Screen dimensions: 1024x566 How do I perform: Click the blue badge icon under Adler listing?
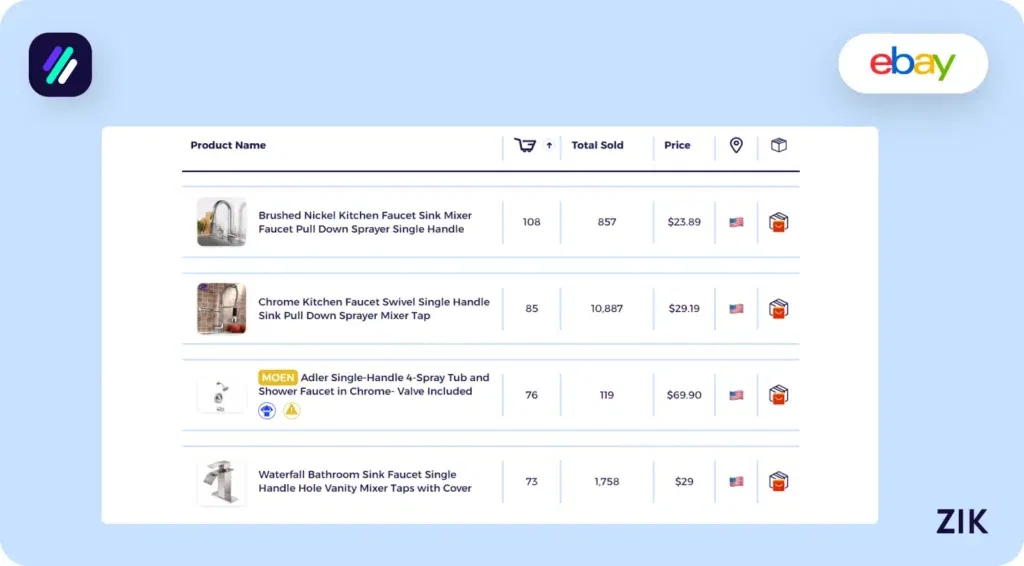[267, 410]
